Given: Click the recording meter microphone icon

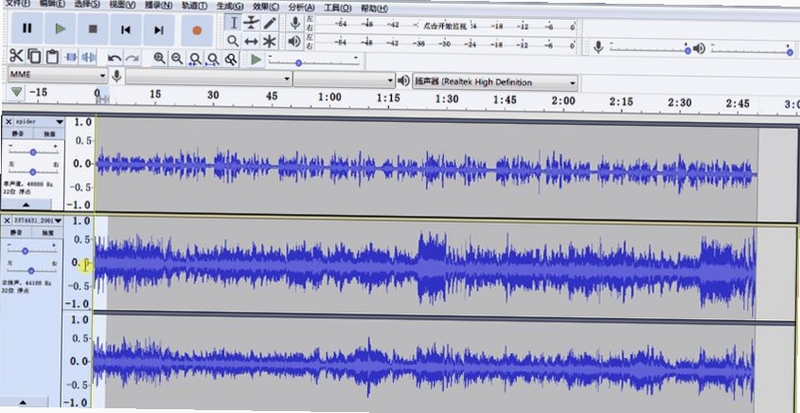Looking at the screenshot, I should click(x=294, y=23).
